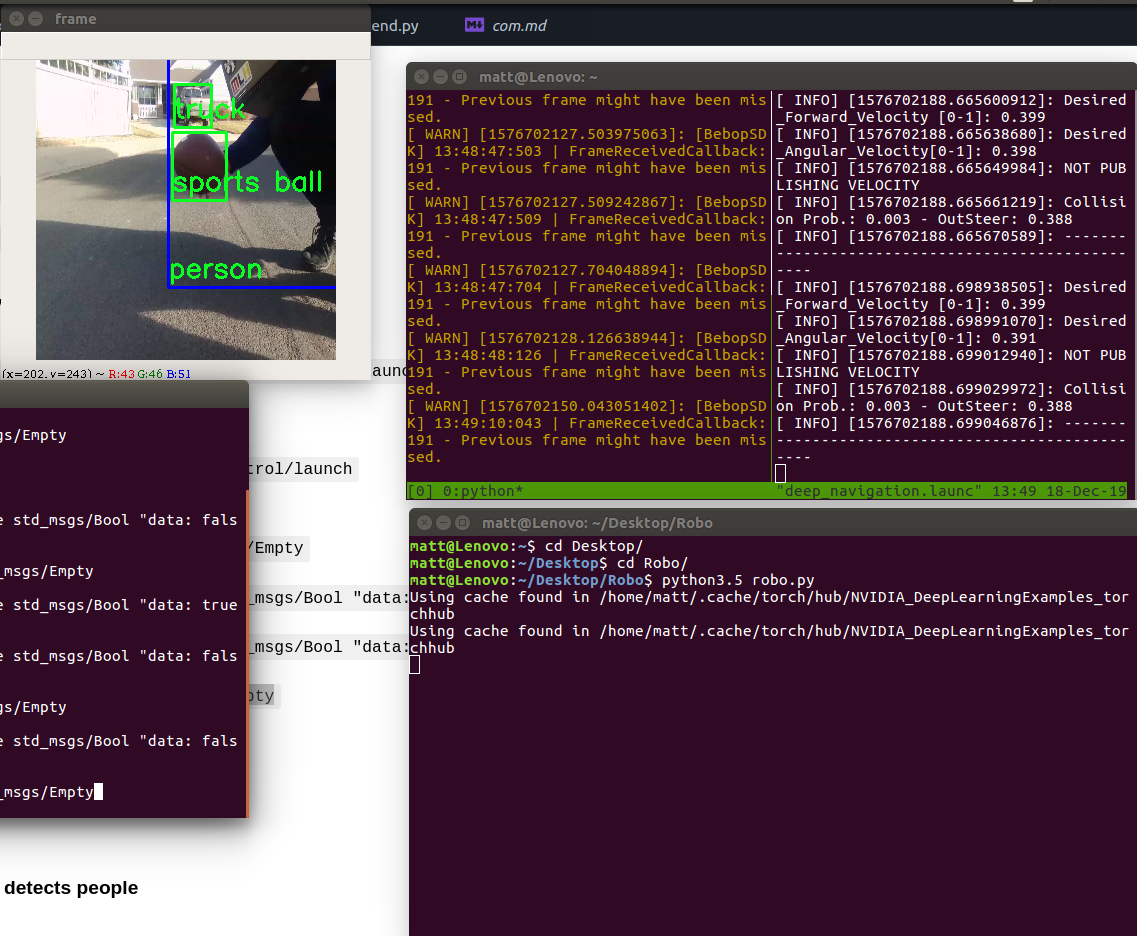Click the 'truck' detection label in the frame
The image size is (1137, 936).
[x=209, y=109]
